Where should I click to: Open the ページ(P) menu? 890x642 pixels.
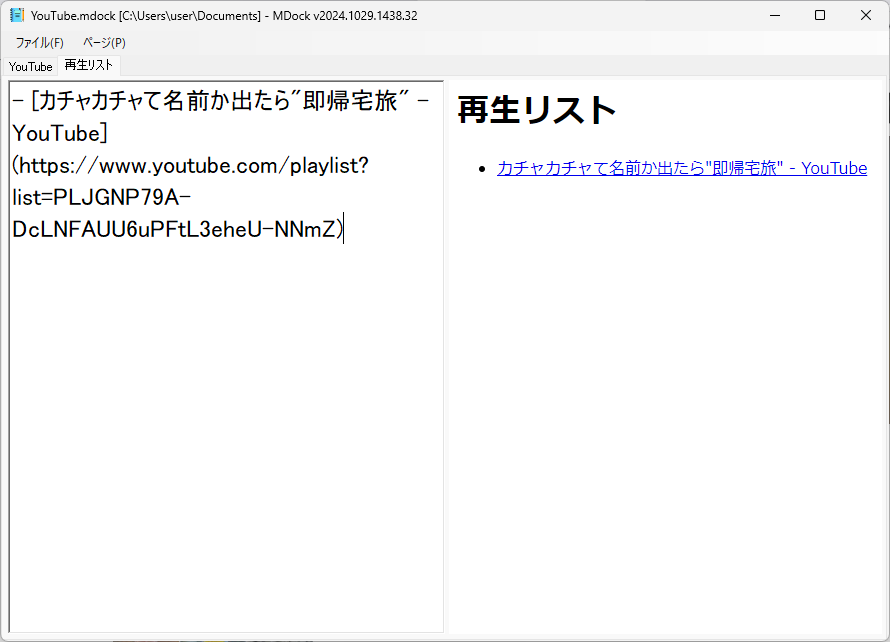coord(104,43)
